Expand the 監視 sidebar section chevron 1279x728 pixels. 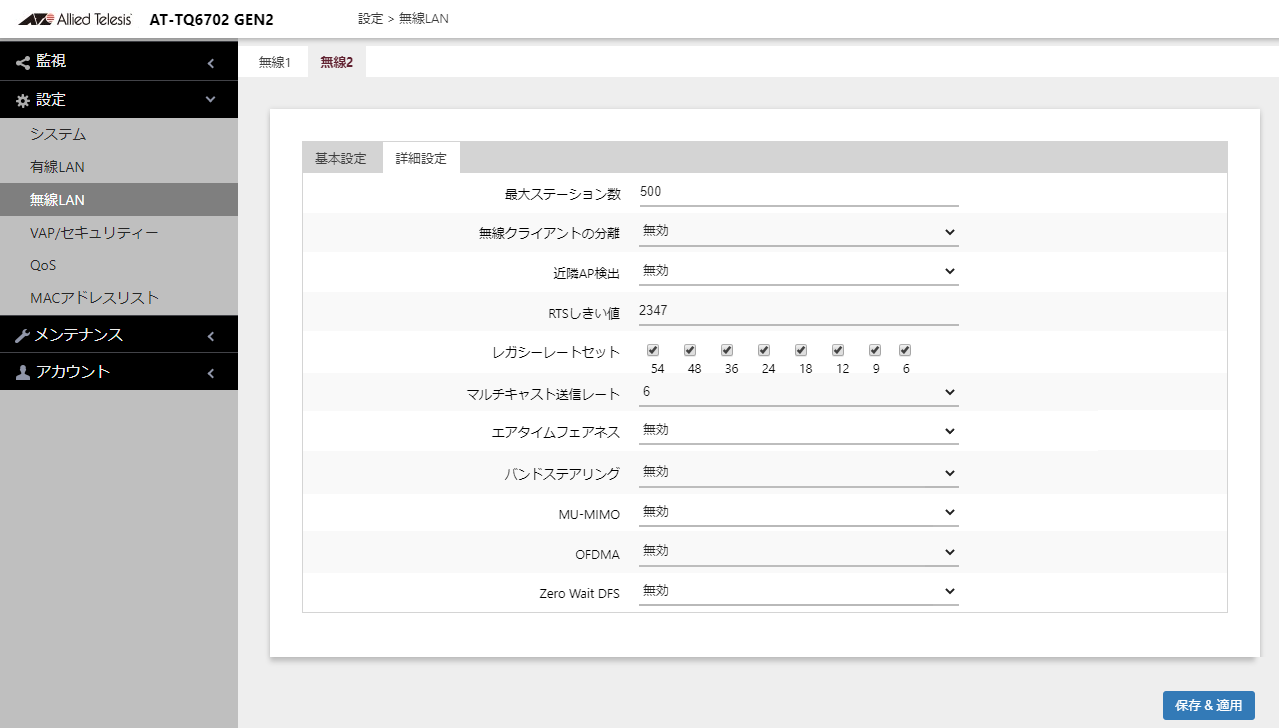tap(210, 61)
